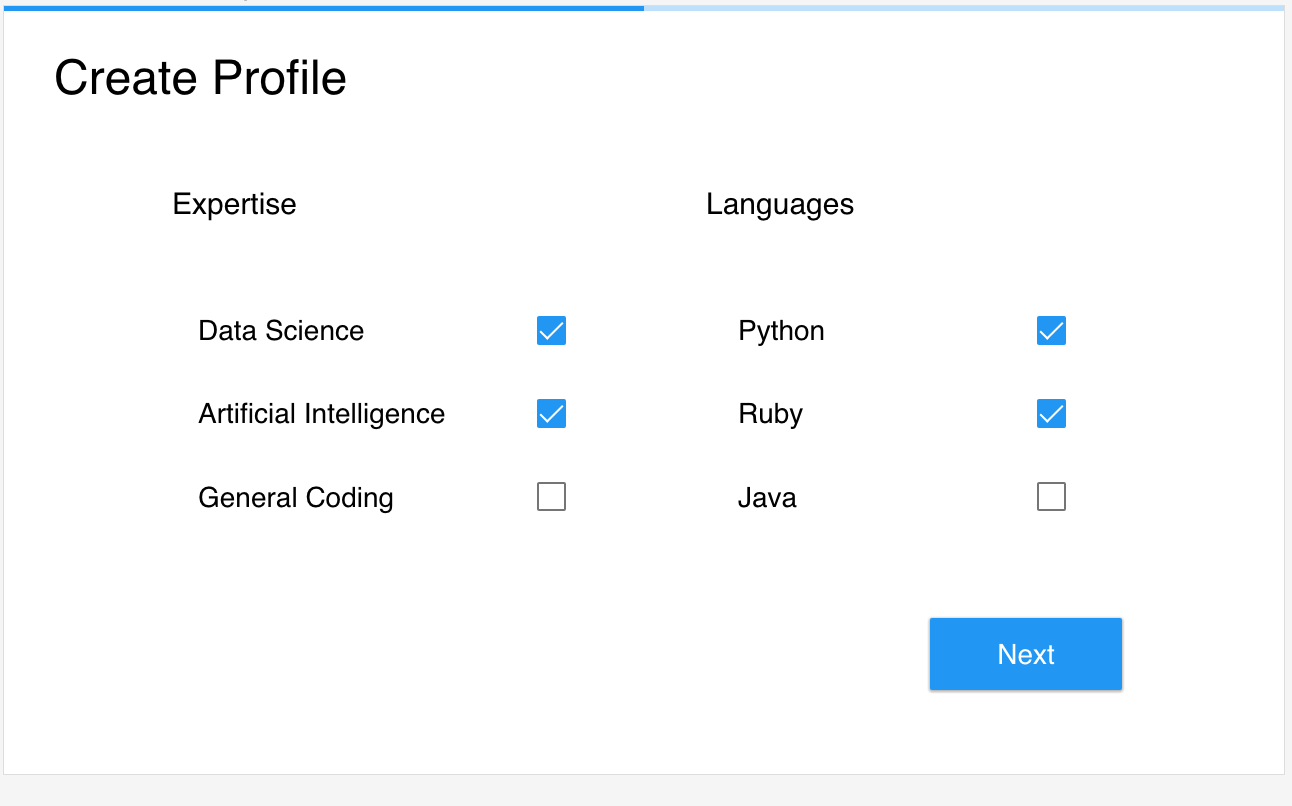Viewport: 1292px width, 806px height.
Task: Click the filled part of the progress bar
Action: click(322, 7)
